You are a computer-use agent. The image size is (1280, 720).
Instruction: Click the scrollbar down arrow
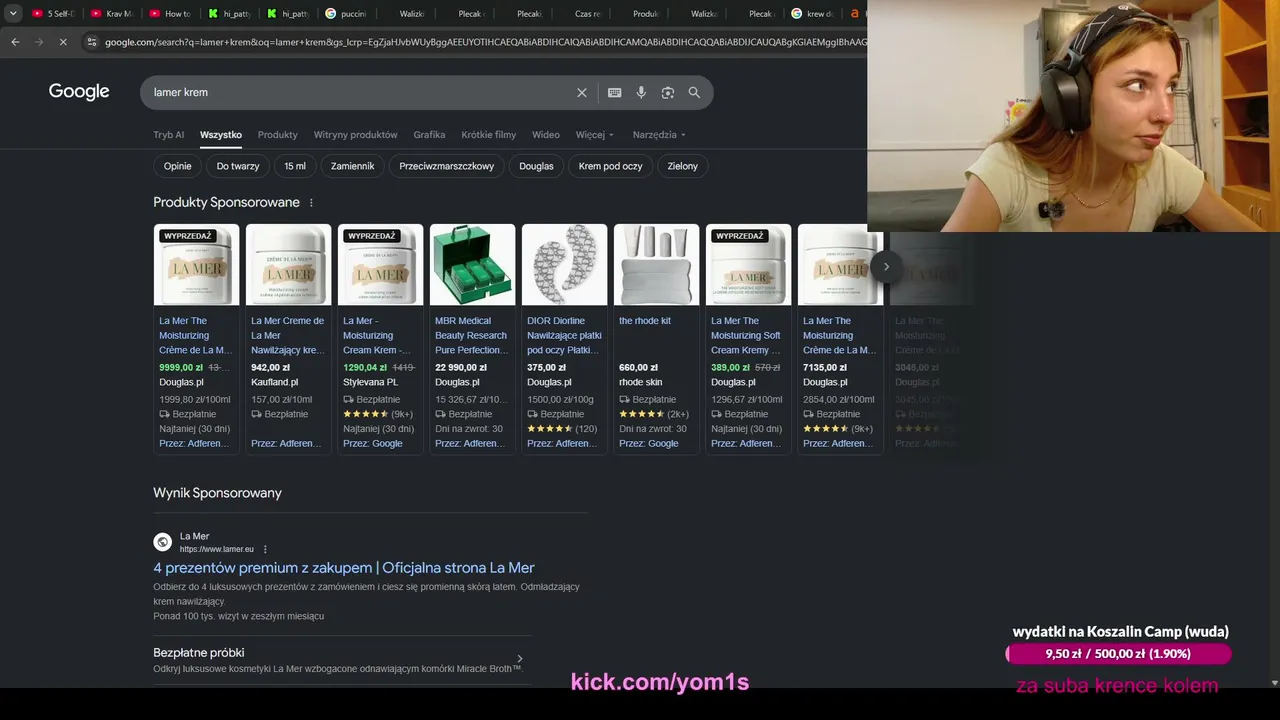tap(1273, 683)
